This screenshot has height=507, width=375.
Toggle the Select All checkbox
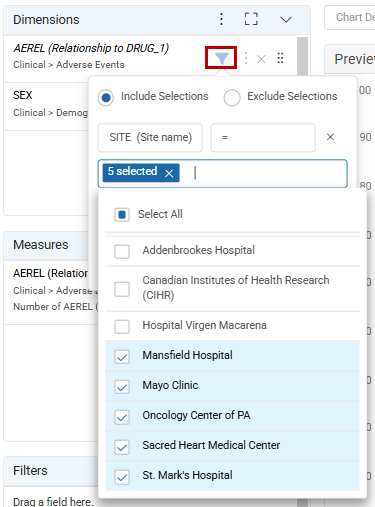[x=122, y=214]
